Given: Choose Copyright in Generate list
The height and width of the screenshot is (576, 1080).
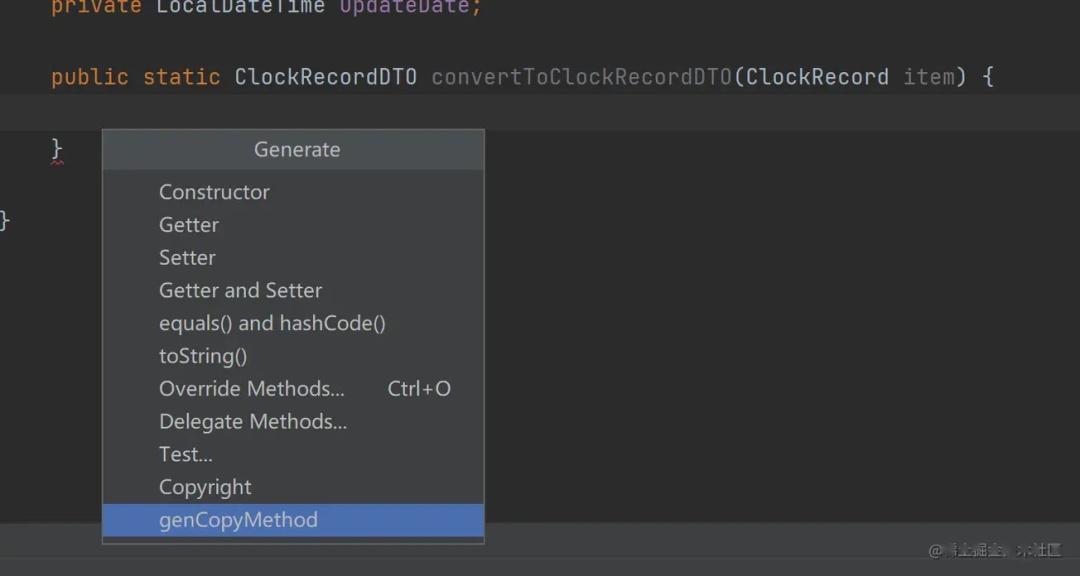Looking at the screenshot, I should (205, 488).
